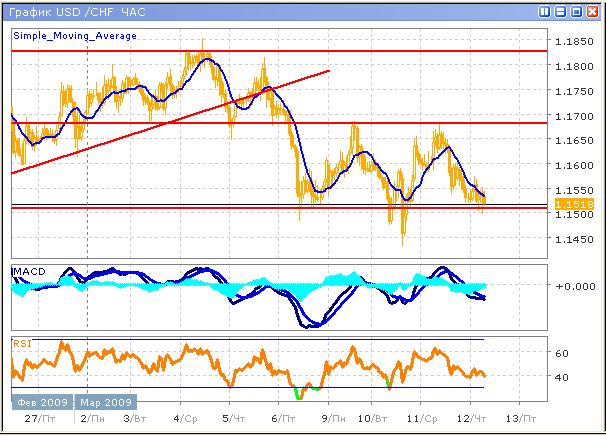
Task: Click the vertical split icon in title bar
Action: coord(544,12)
